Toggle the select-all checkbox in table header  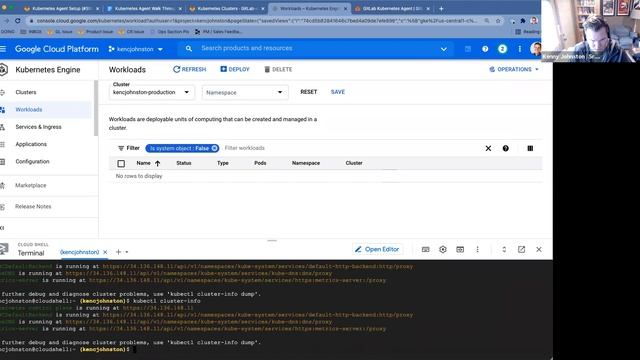(121, 163)
